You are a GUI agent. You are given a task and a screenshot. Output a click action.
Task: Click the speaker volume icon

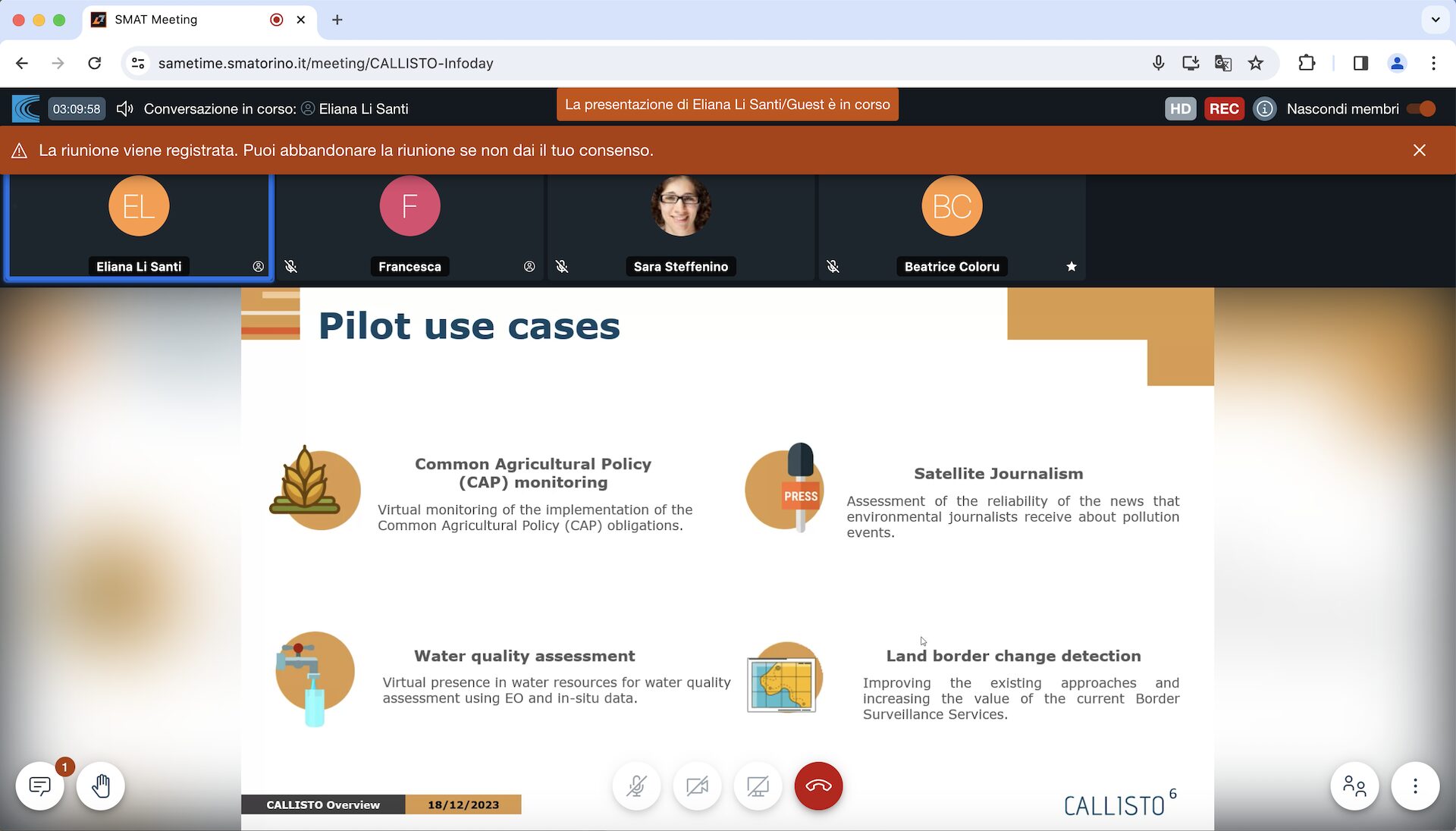coord(125,108)
